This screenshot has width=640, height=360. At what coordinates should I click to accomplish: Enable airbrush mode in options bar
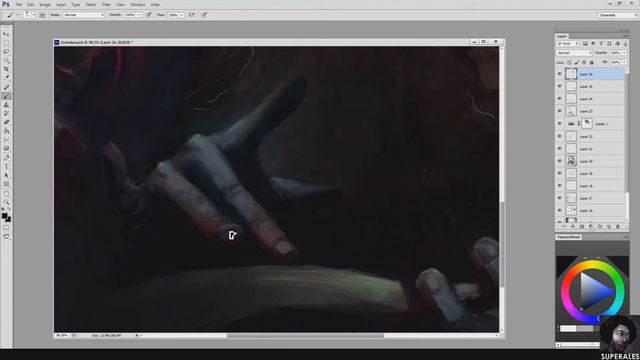(191, 15)
